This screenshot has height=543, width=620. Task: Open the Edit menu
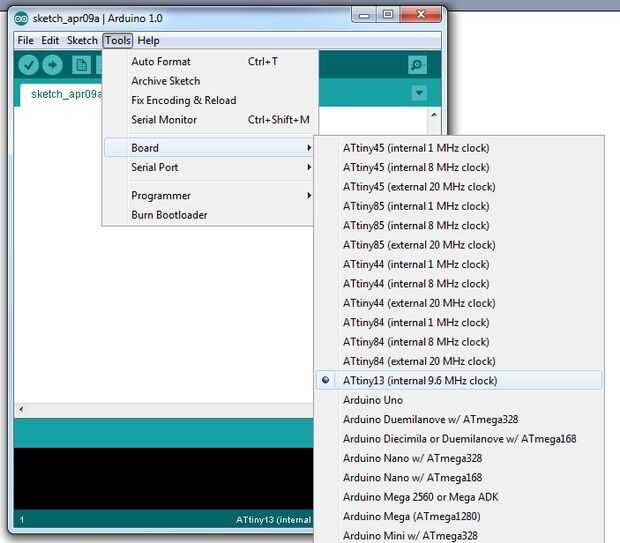pos(50,40)
